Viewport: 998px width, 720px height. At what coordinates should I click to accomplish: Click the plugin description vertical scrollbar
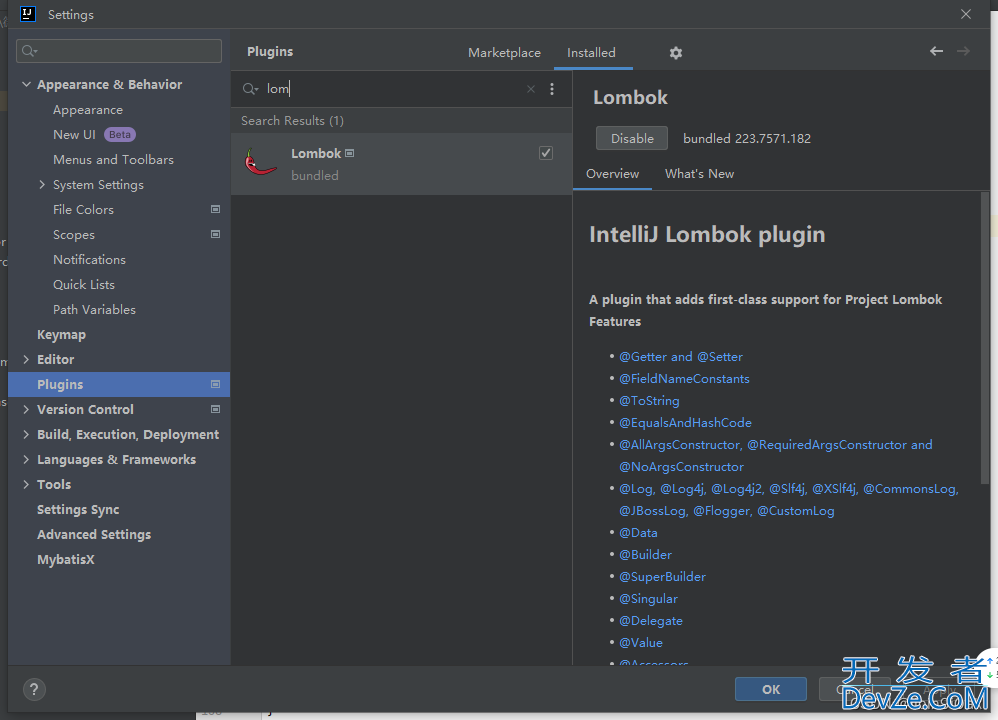click(985, 337)
